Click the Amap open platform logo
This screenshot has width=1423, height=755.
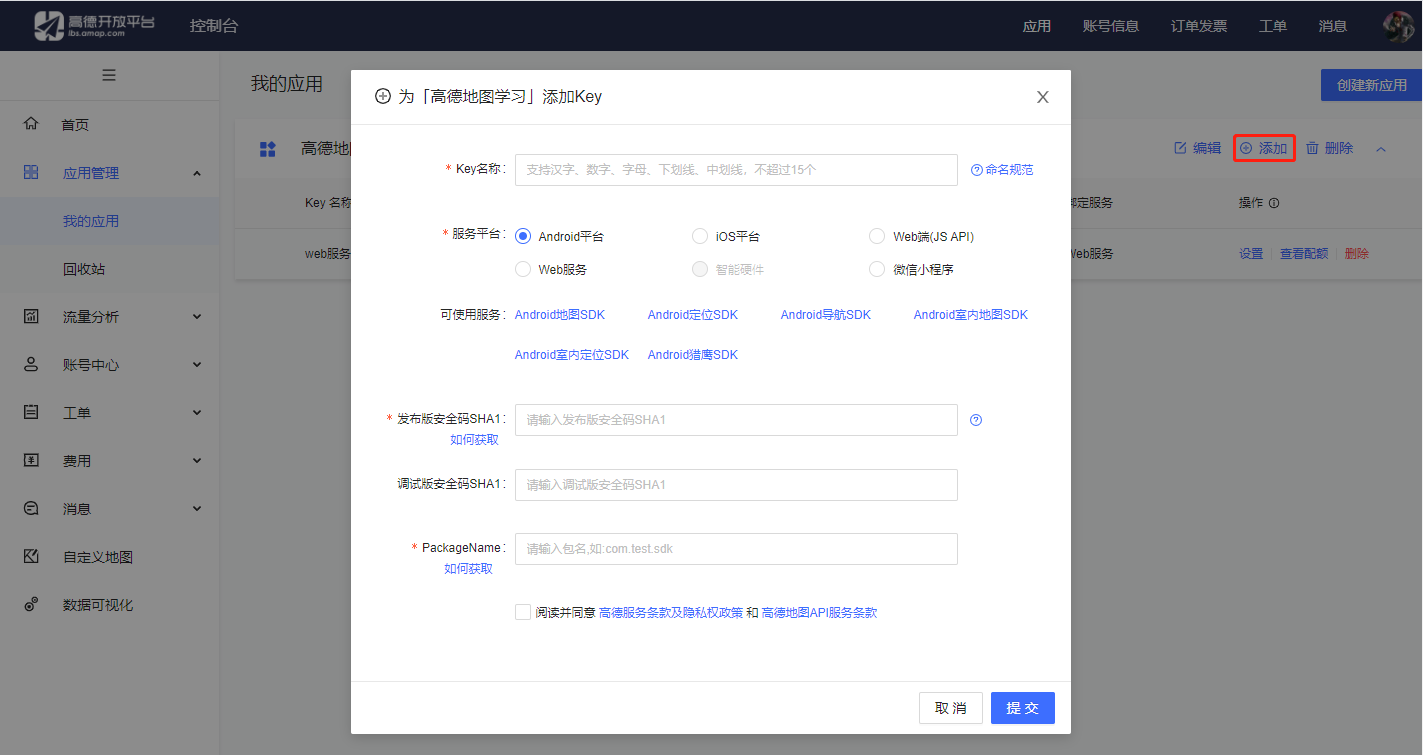pos(94,26)
